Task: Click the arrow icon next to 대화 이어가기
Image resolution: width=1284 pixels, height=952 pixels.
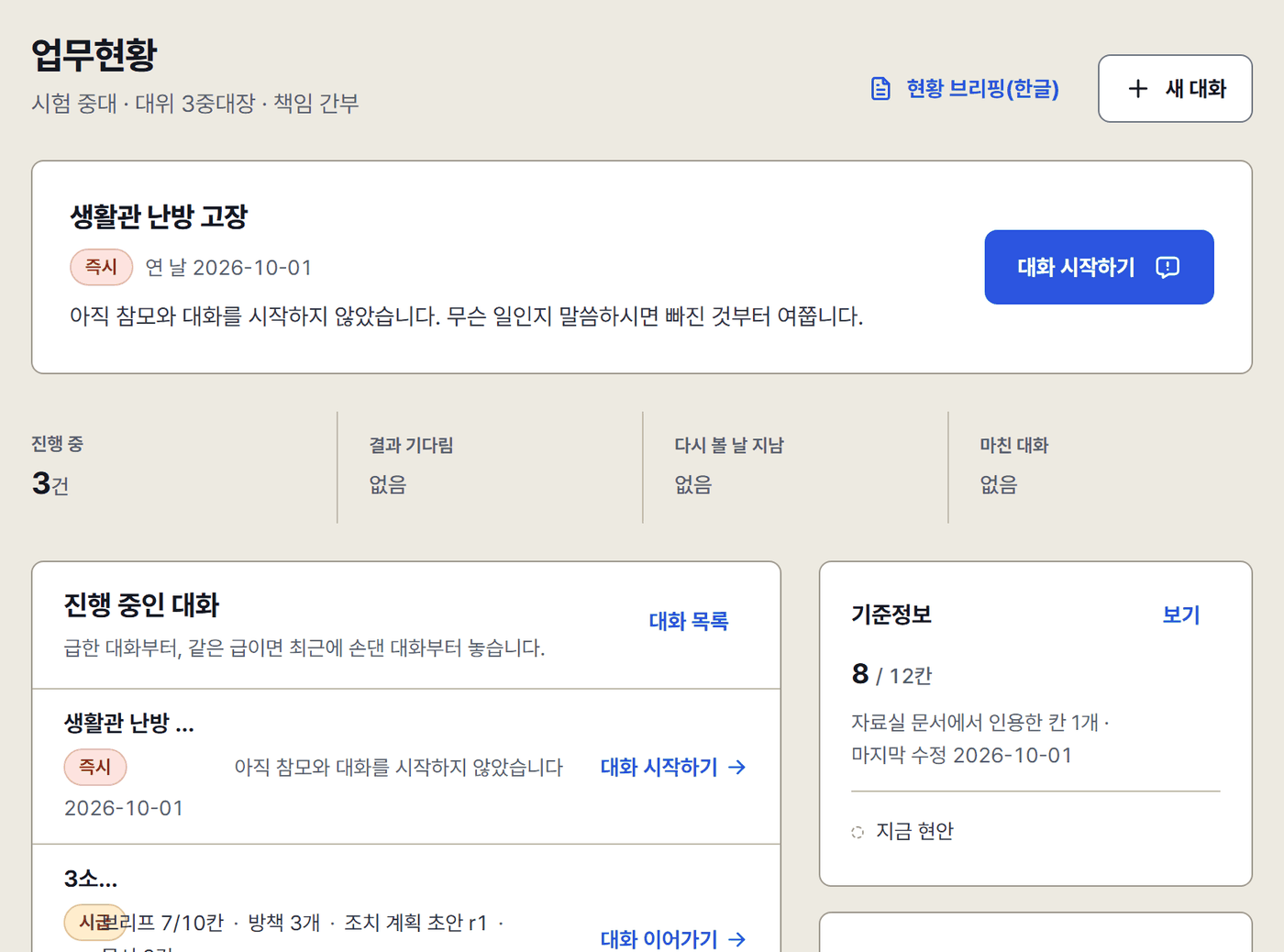Action: 736,939
